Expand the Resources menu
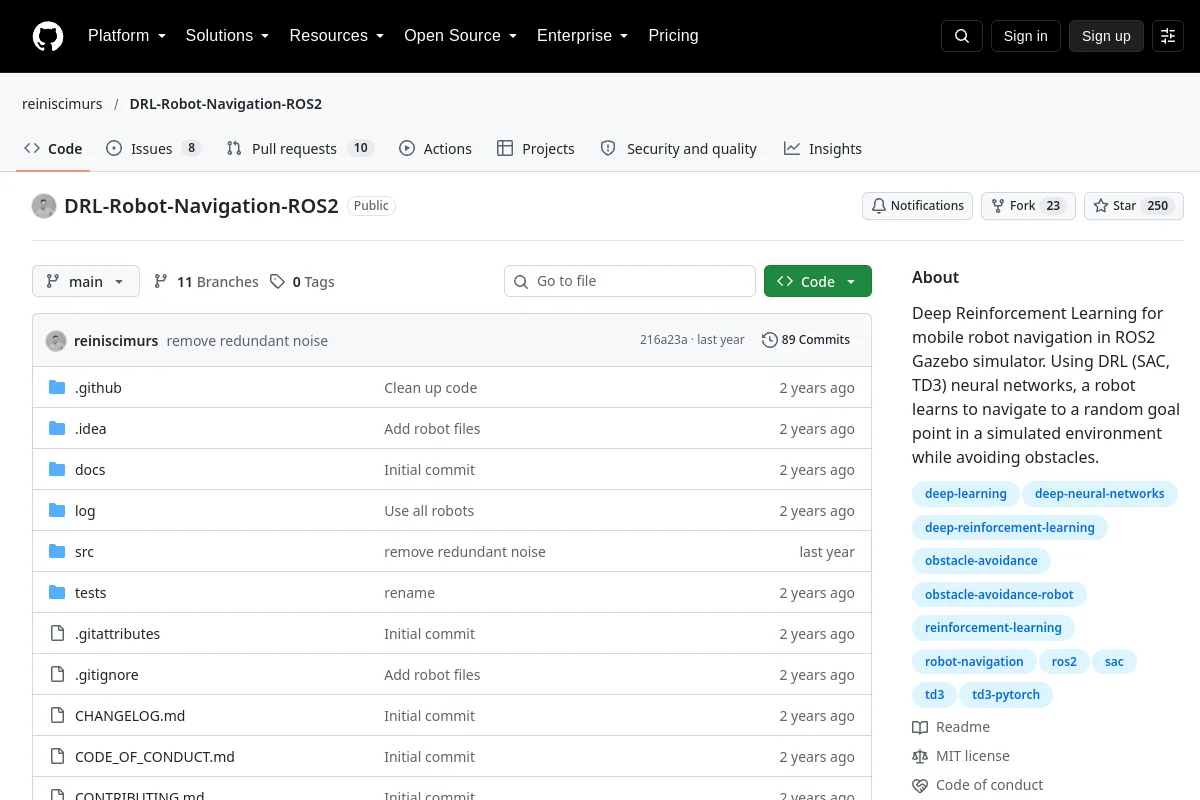The width and height of the screenshot is (1200, 800). pos(337,36)
